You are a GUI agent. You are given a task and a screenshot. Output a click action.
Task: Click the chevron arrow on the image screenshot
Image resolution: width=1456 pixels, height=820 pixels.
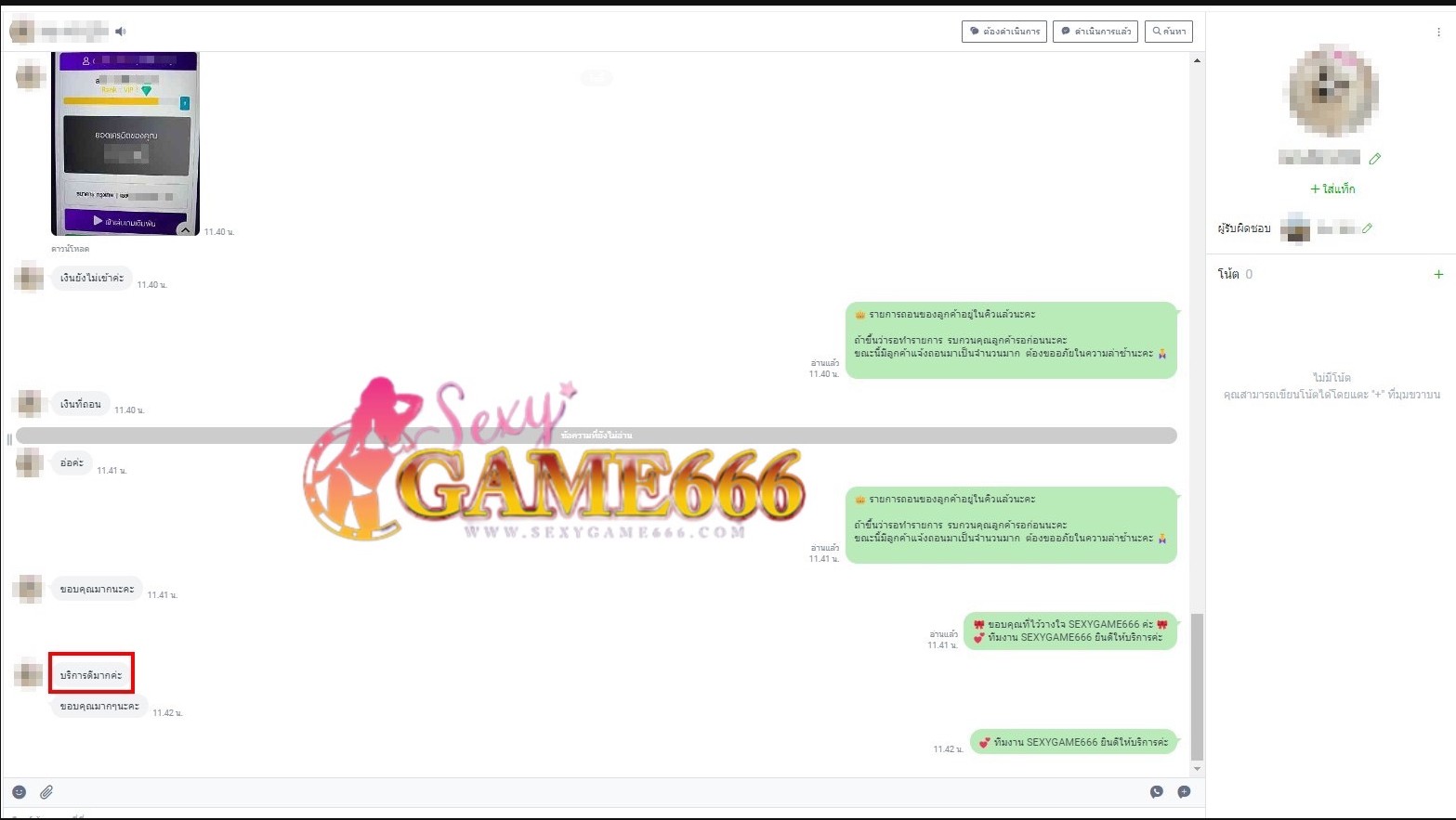(x=185, y=228)
